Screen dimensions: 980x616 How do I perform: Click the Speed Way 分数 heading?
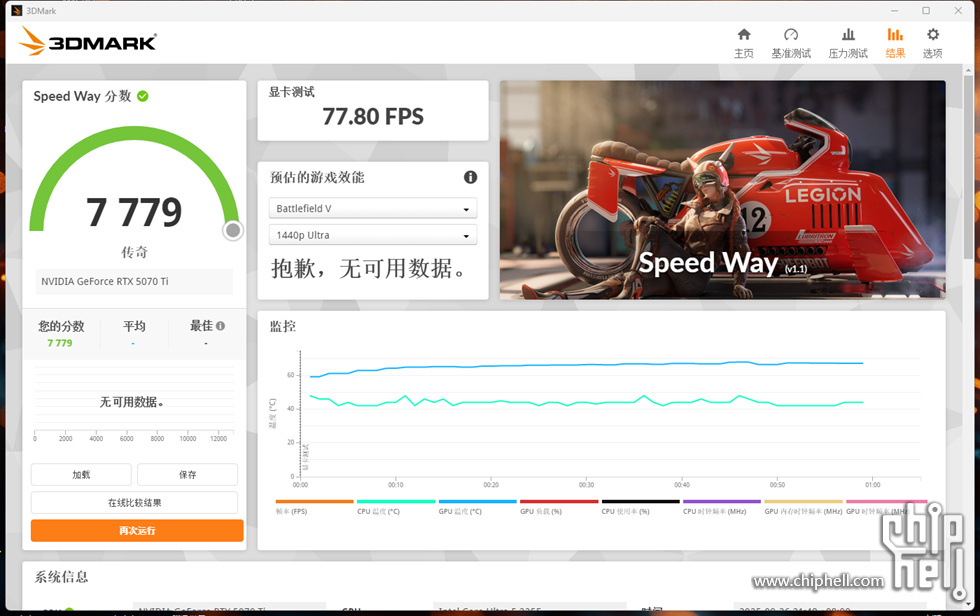point(82,96)
